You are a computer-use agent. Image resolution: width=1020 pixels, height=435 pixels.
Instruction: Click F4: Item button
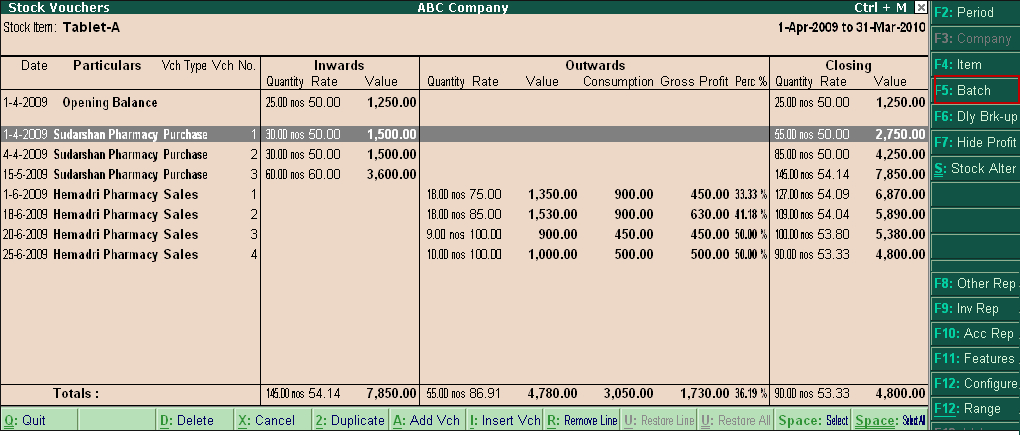coord(975,64)
